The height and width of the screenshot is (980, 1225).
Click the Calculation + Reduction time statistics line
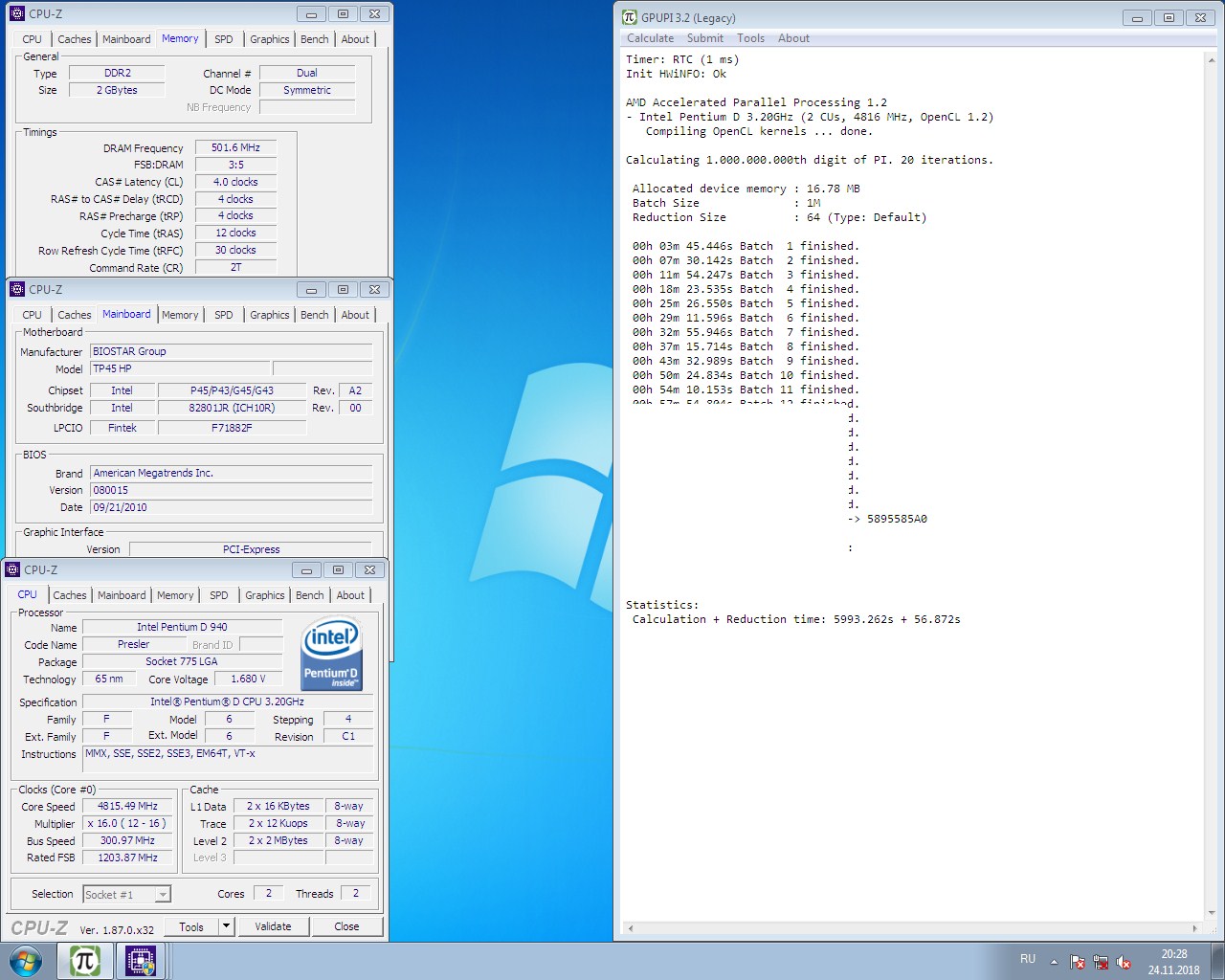pos(796,619)
